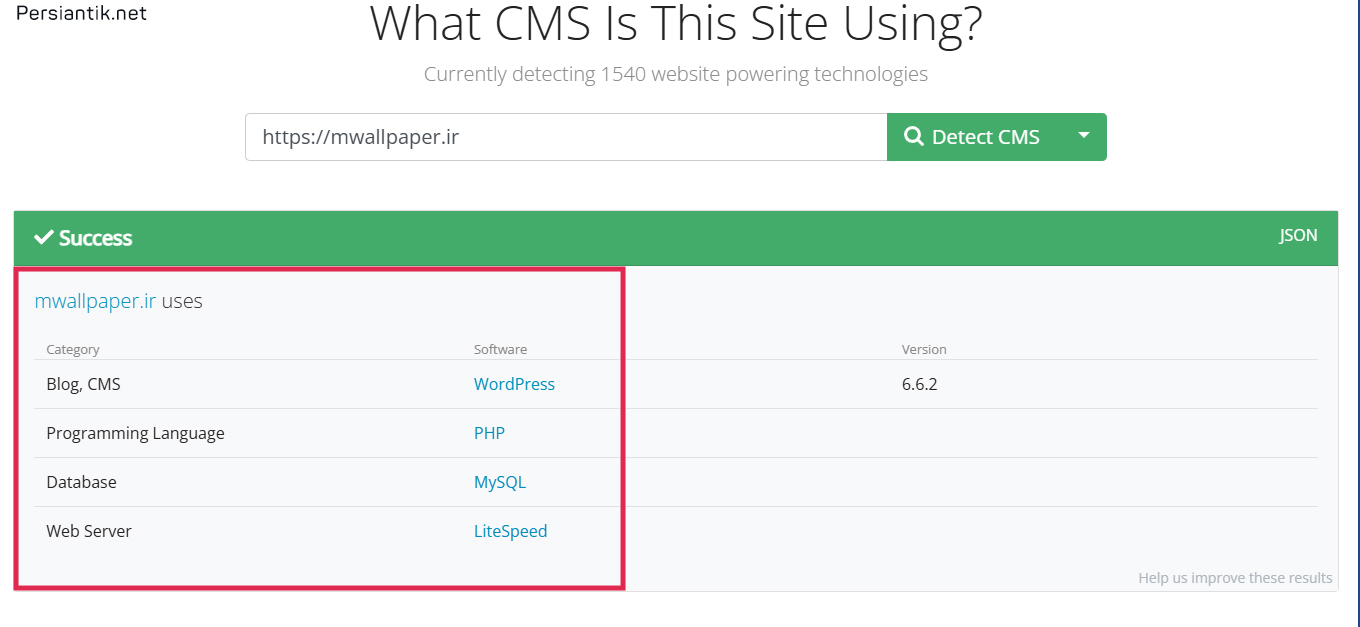Open the LiteSpeed software link
This screenshot has height=627, width=1360.
pos(510,531)
